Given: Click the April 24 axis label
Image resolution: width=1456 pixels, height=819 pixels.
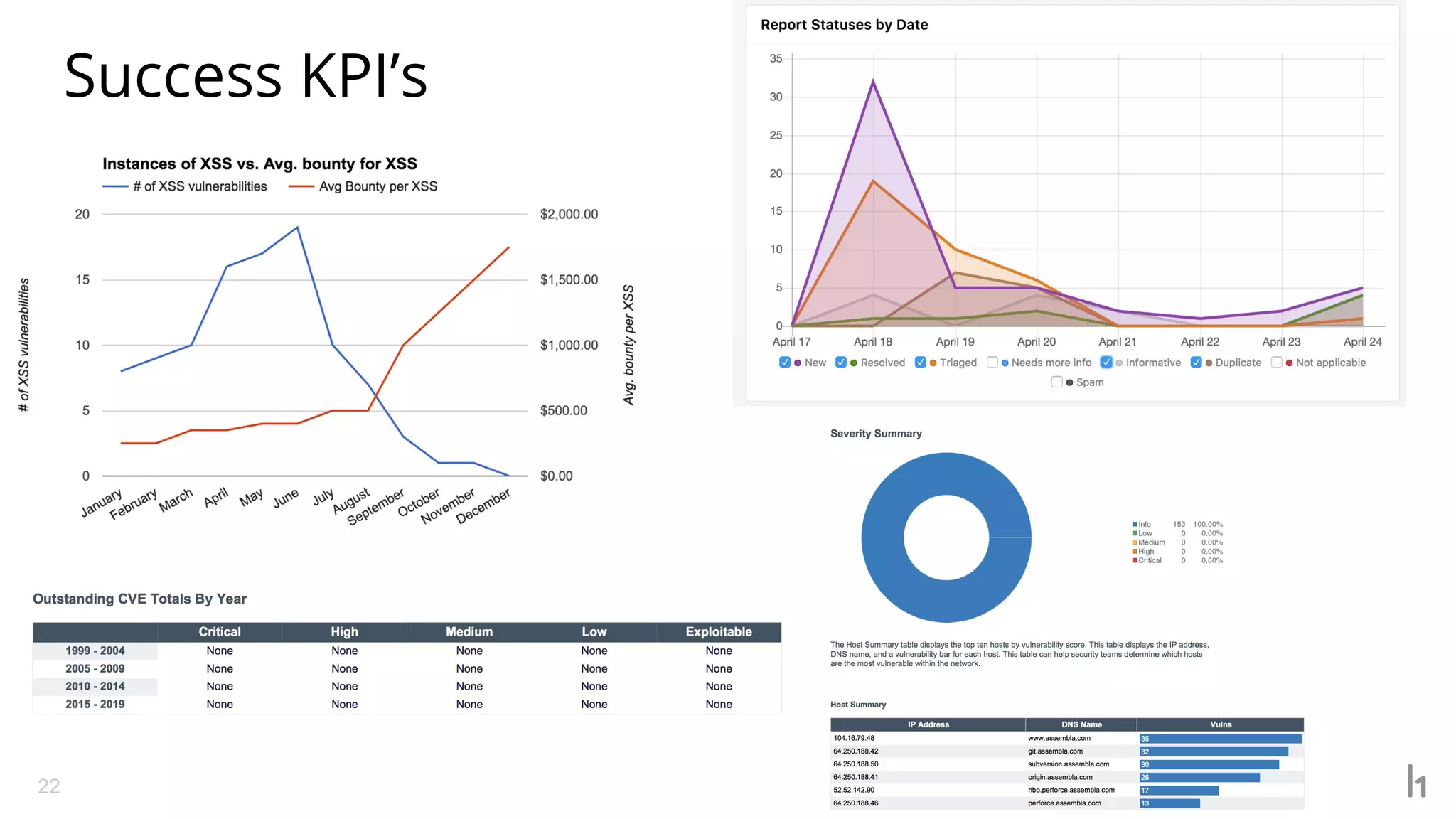Looking at the screenshot, I should coord(1362,342).
